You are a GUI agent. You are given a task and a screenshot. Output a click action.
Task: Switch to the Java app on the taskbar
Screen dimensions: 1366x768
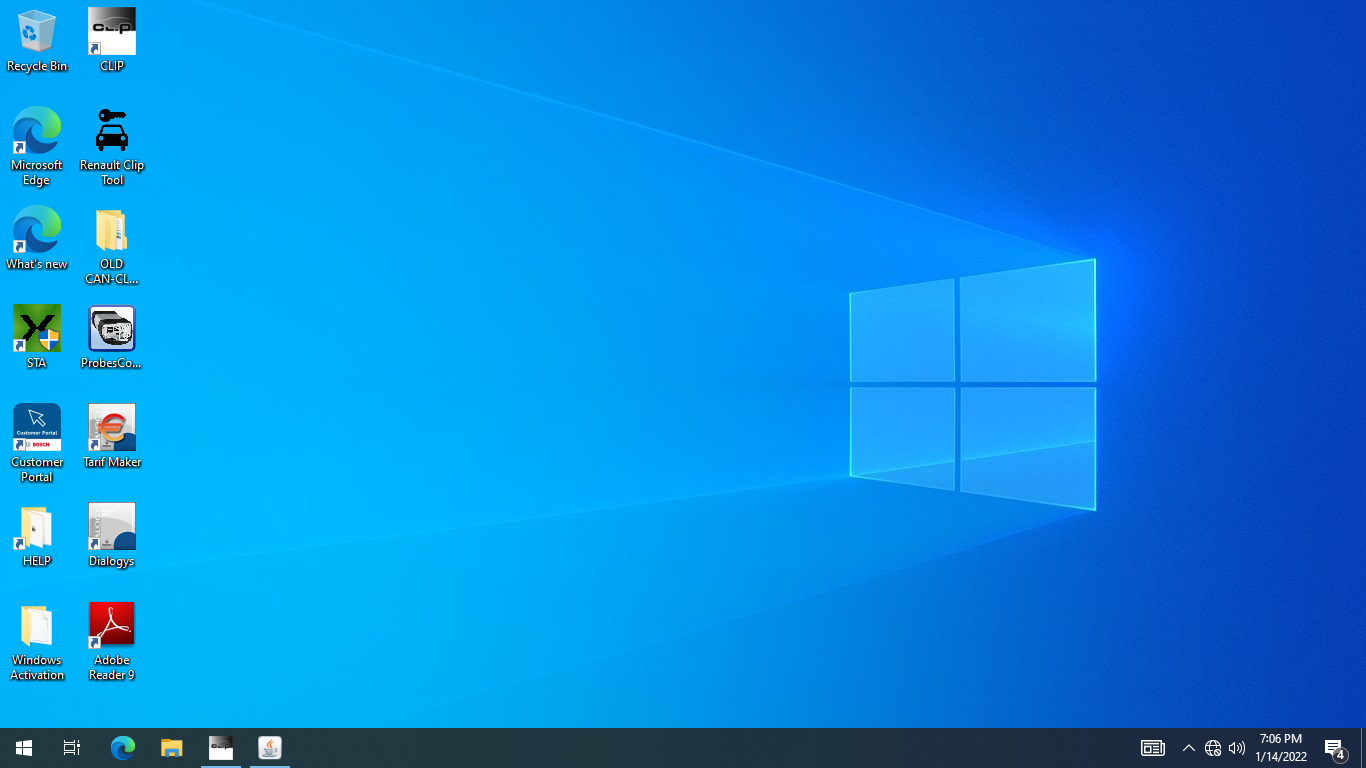(x=269, y=747)
